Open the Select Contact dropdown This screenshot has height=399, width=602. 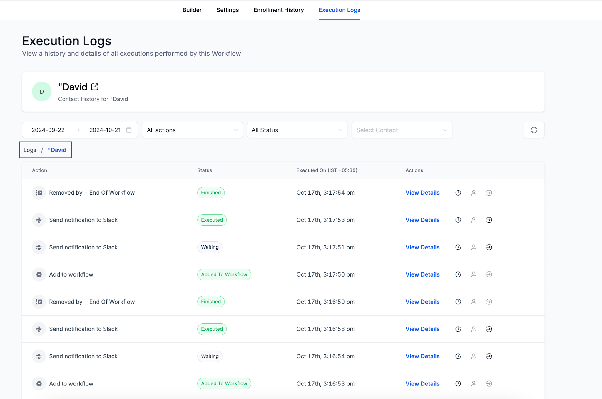(x=402, y=130)
